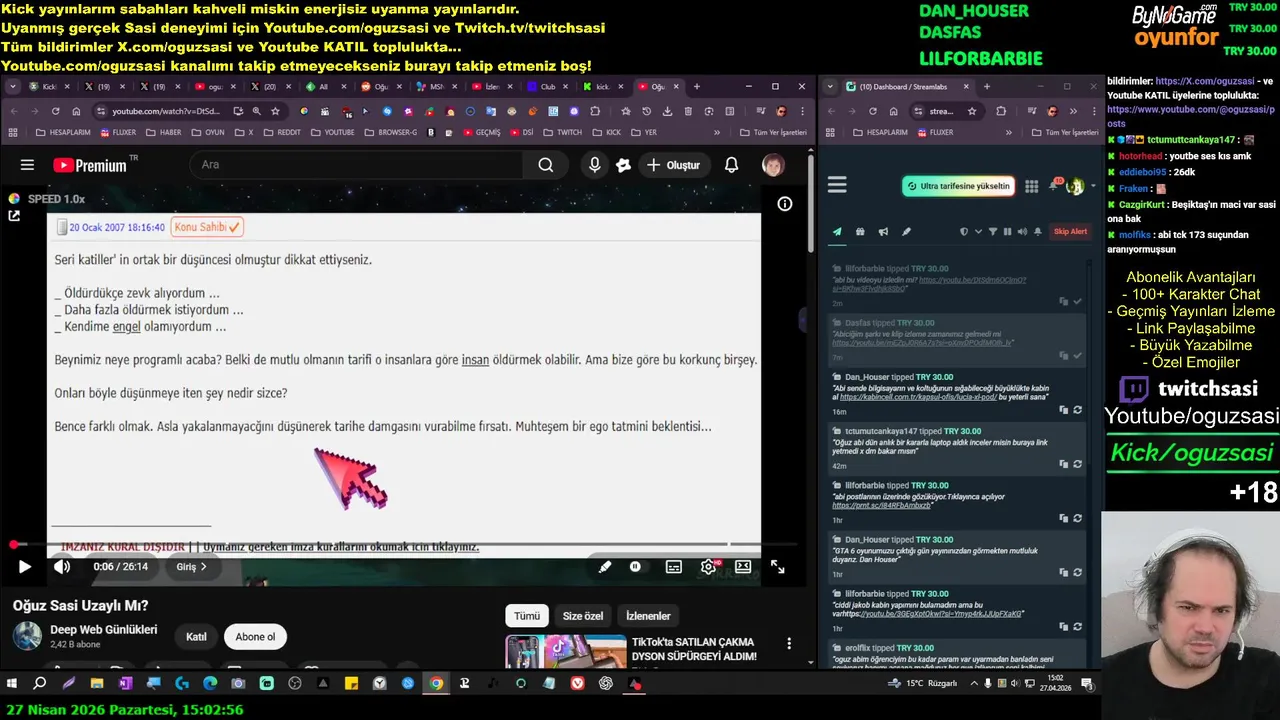Click the pen annotation icon in player
This screenshot has width=1280, height=720.
click(605, 567)
